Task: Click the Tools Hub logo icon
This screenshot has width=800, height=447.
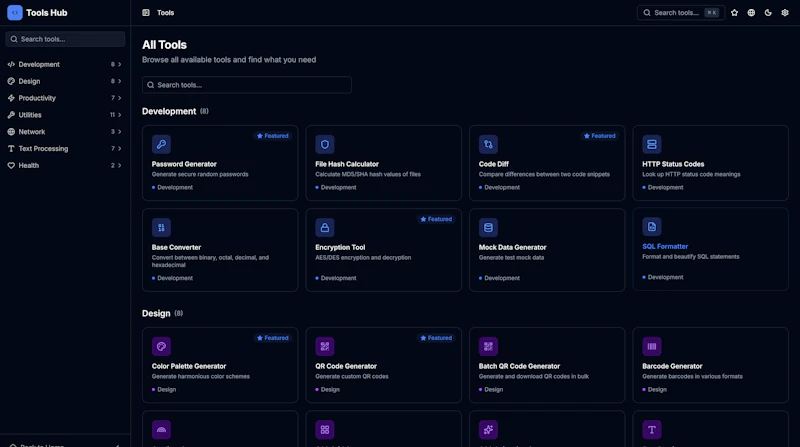Action: coord(15,13)
